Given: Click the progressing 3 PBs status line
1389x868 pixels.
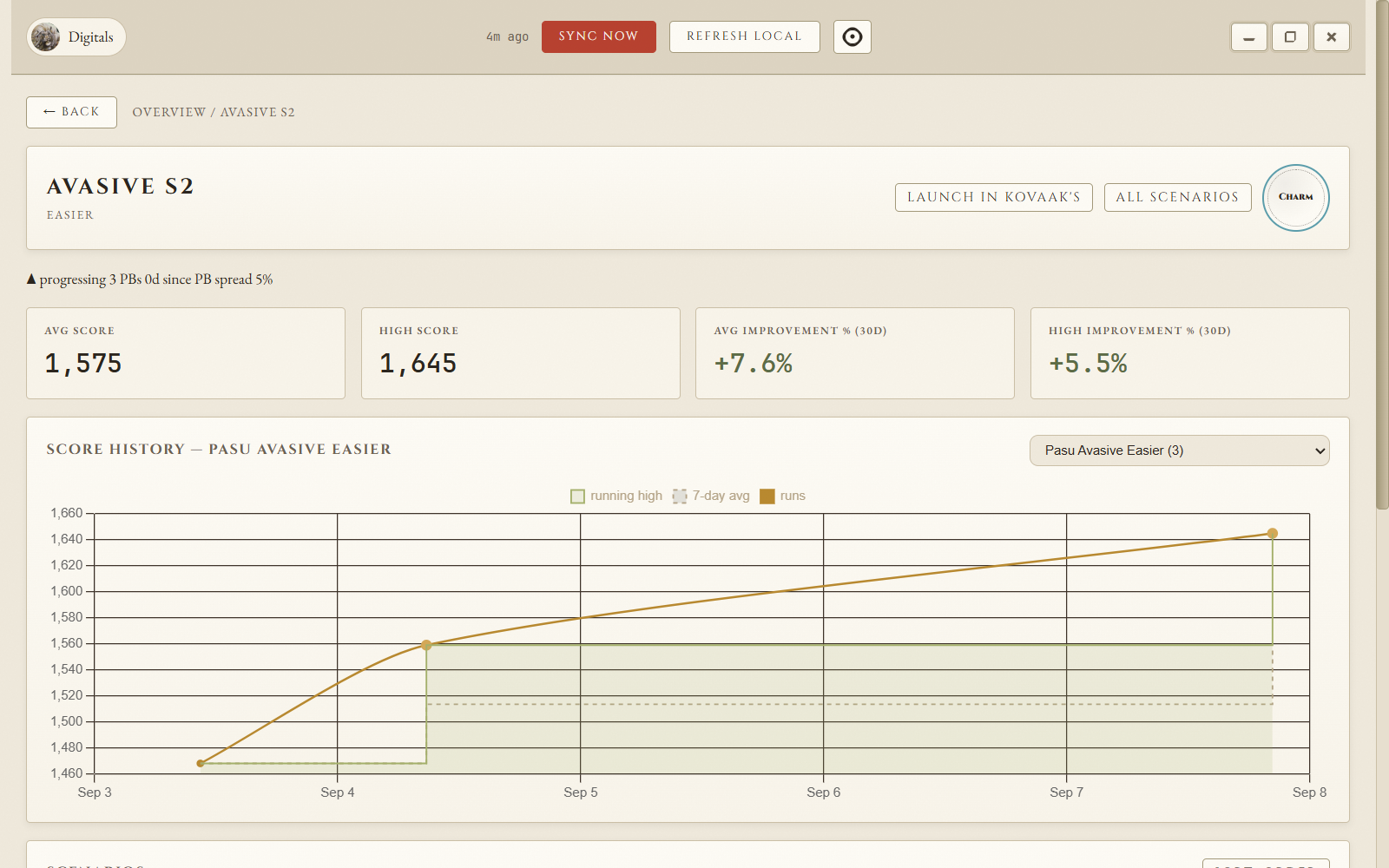Looking at the screenshot, I should 149,279.
